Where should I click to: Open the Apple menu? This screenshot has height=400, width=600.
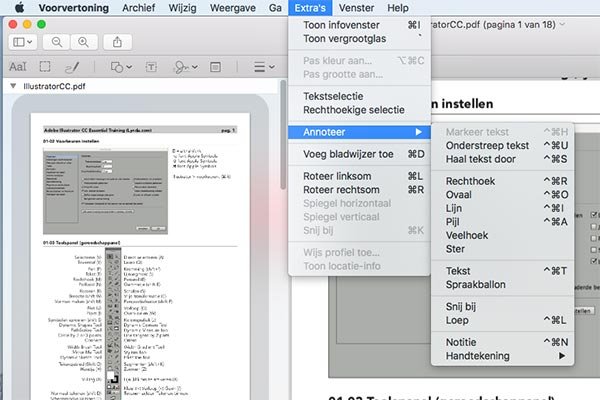[x=20, y=8]
